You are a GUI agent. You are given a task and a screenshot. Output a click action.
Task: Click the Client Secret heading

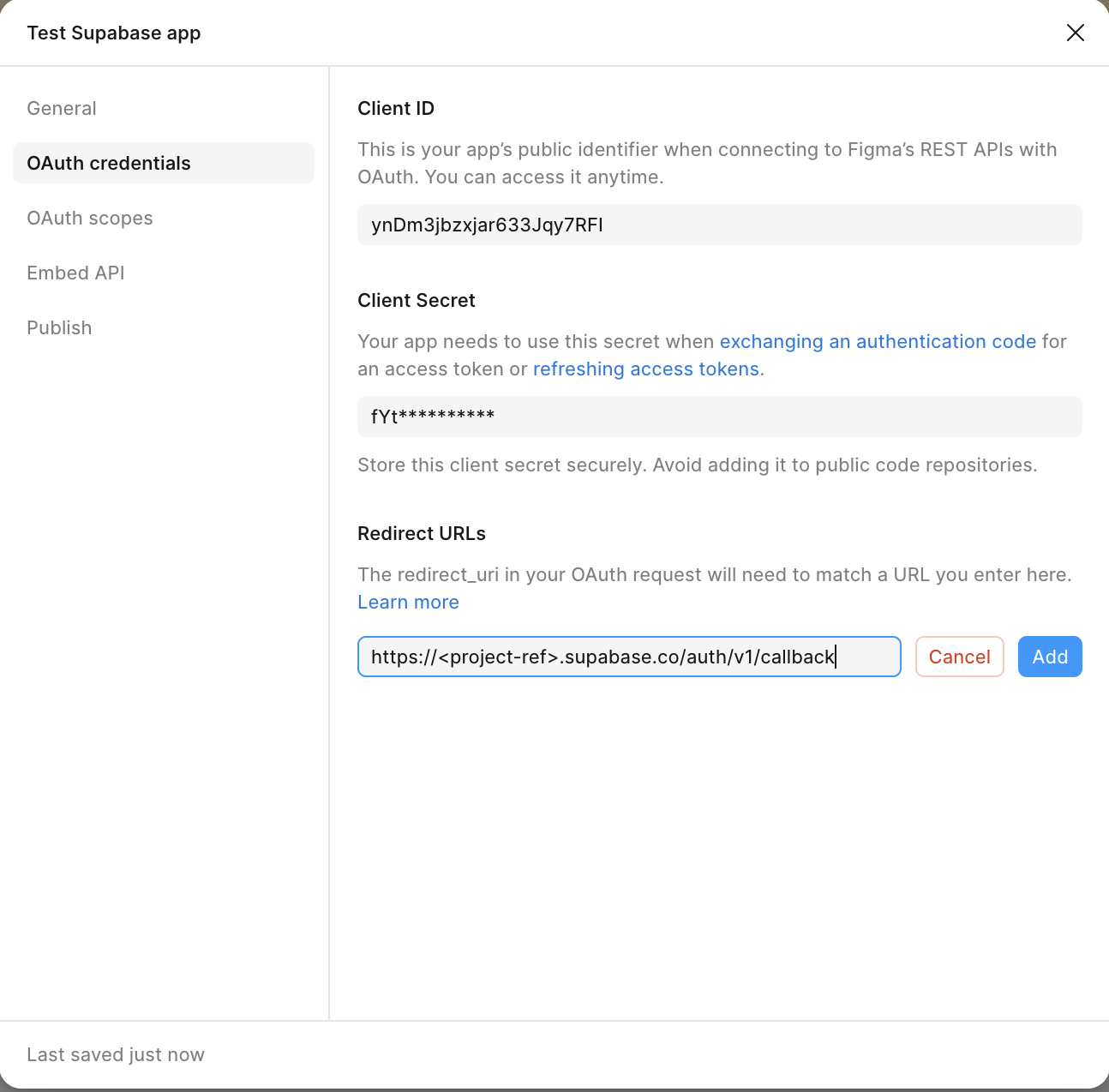click(x=417, y=300)
